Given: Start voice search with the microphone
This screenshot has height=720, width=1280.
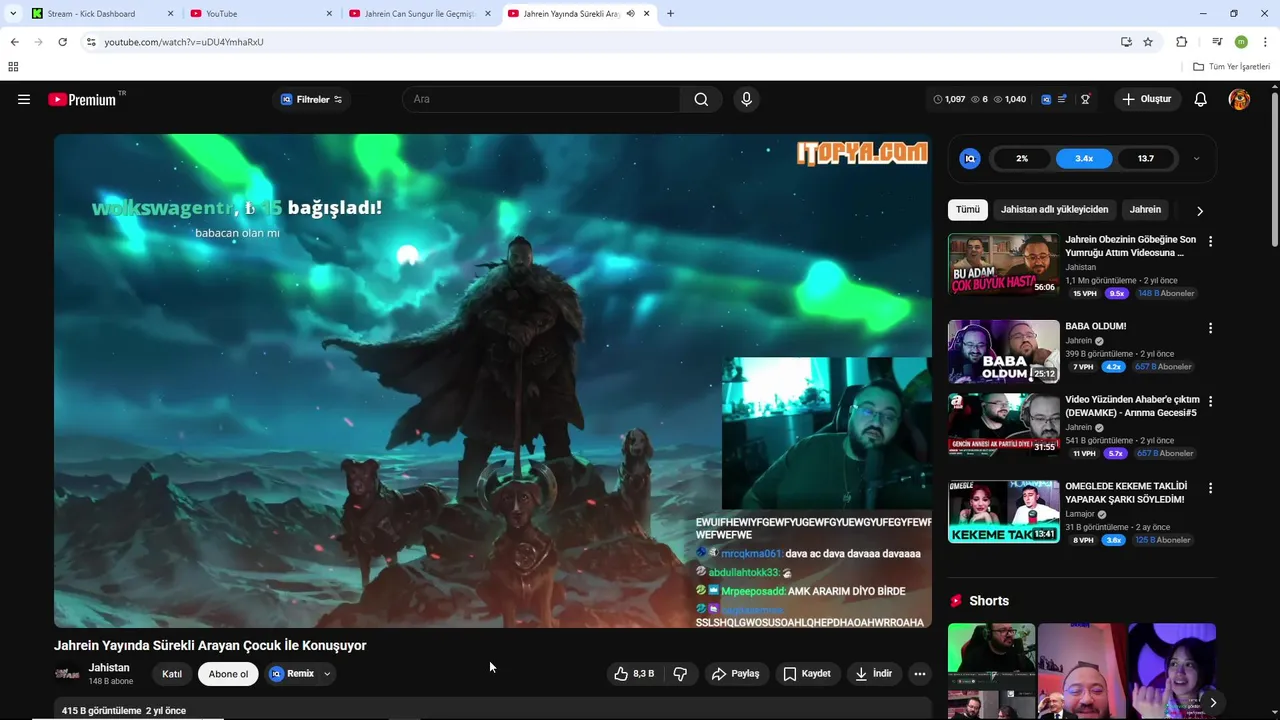Looking at the screenshot, I should point(746,99).
